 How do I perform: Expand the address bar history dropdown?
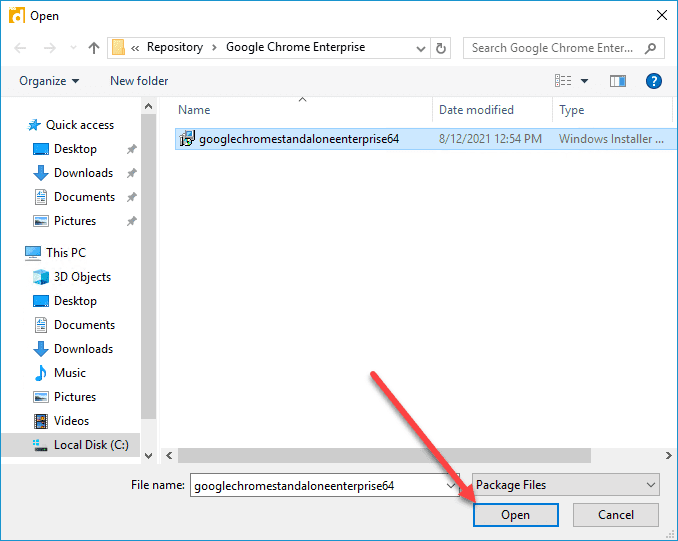(420, 48)
